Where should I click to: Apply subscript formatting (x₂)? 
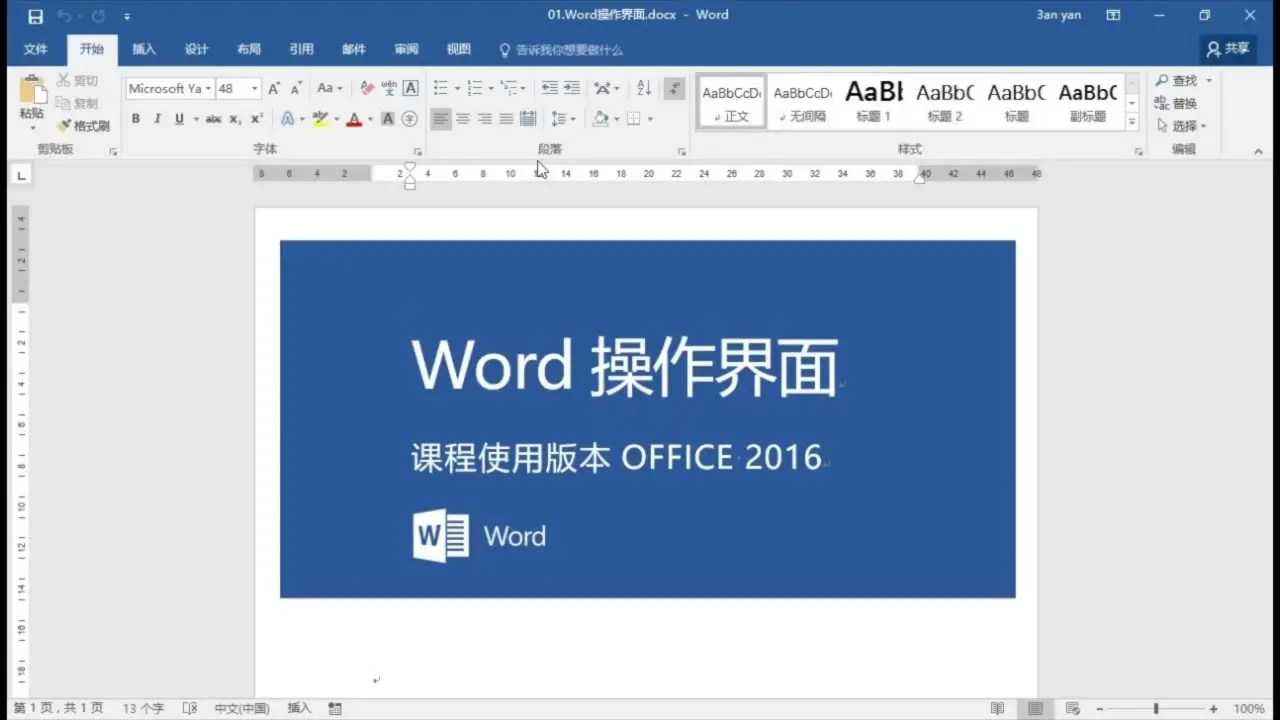[x=235, y=119]
